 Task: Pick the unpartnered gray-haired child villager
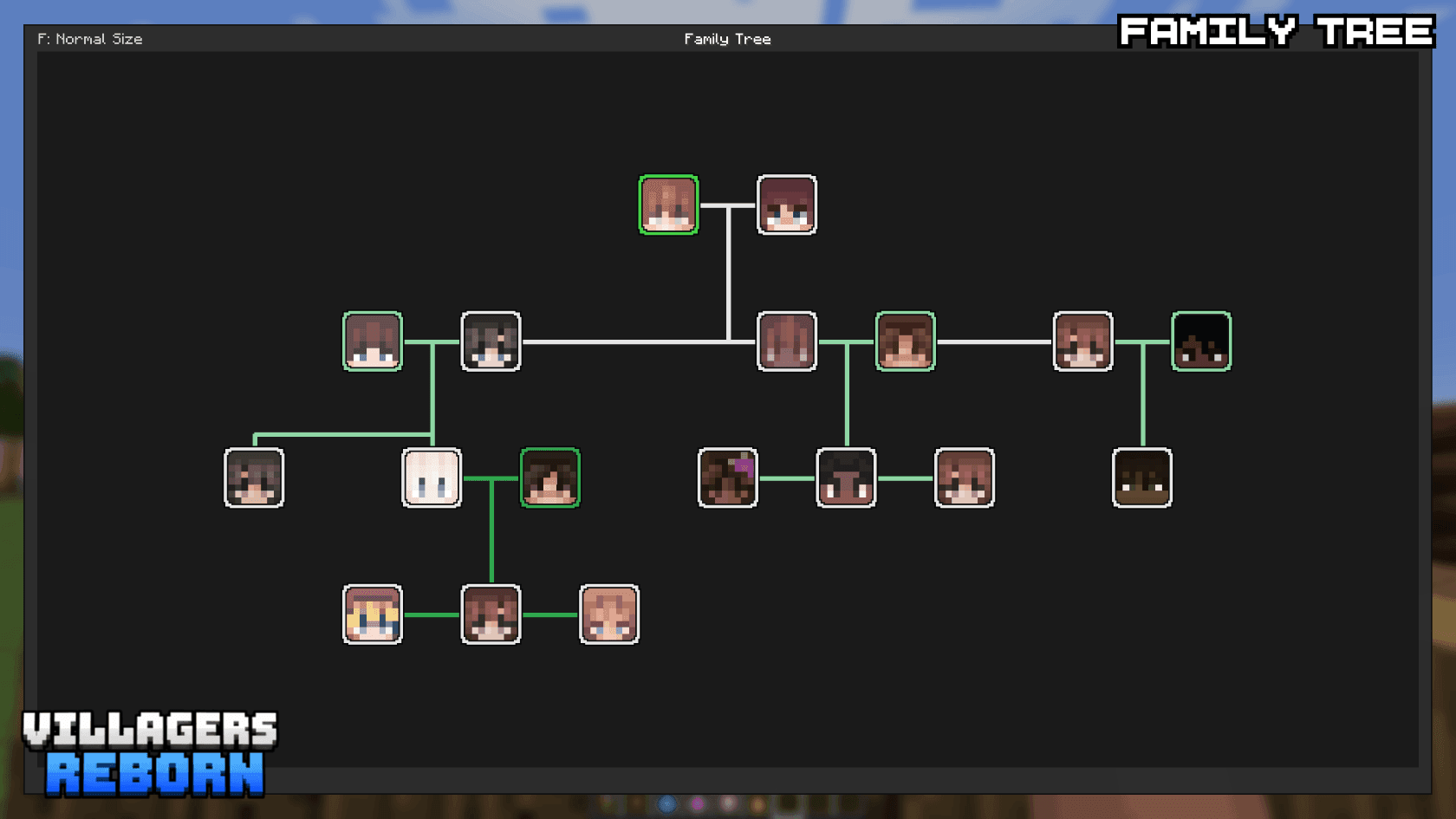[254, 478]
